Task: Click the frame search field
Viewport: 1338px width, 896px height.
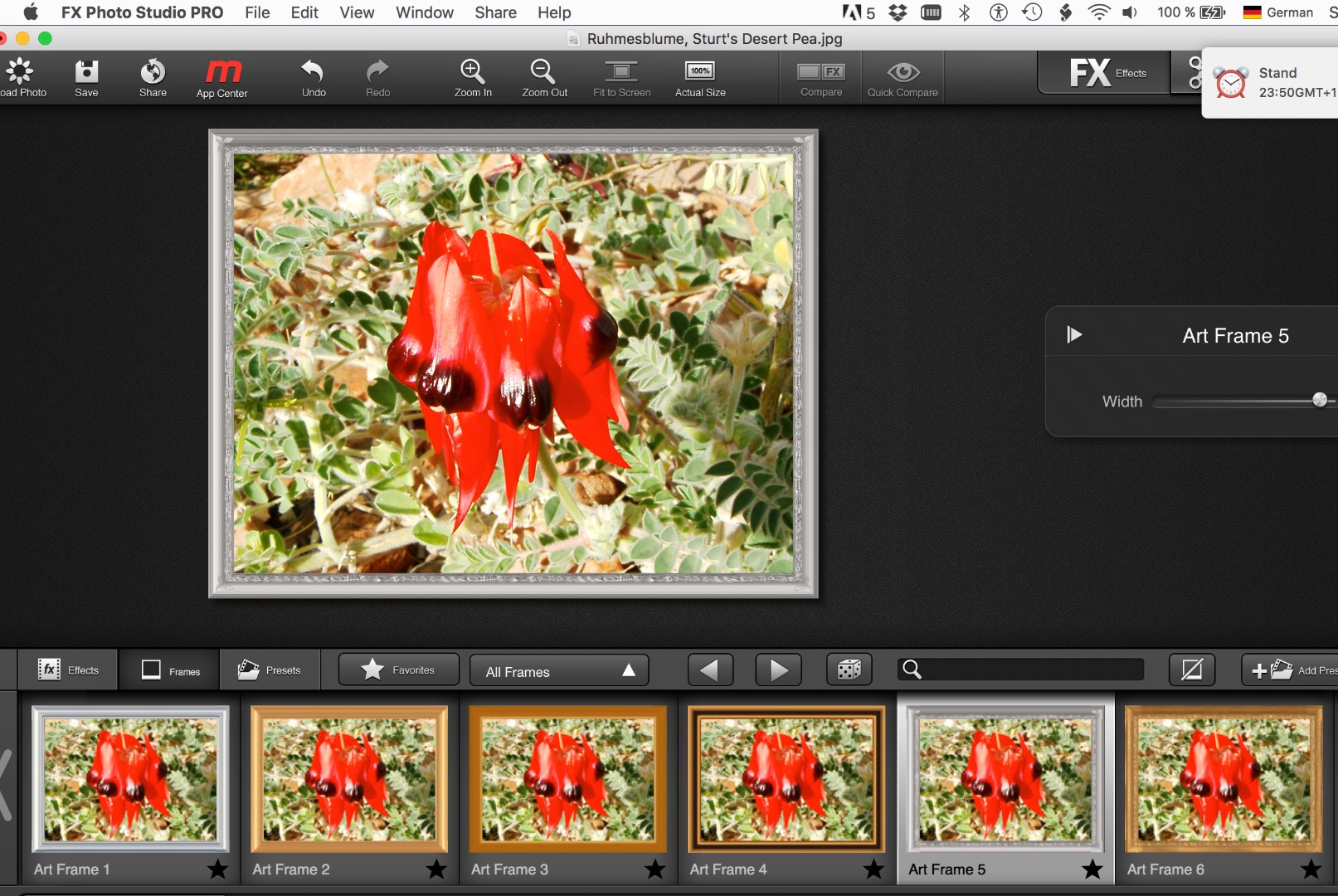Action: (x=1021, y=670)
